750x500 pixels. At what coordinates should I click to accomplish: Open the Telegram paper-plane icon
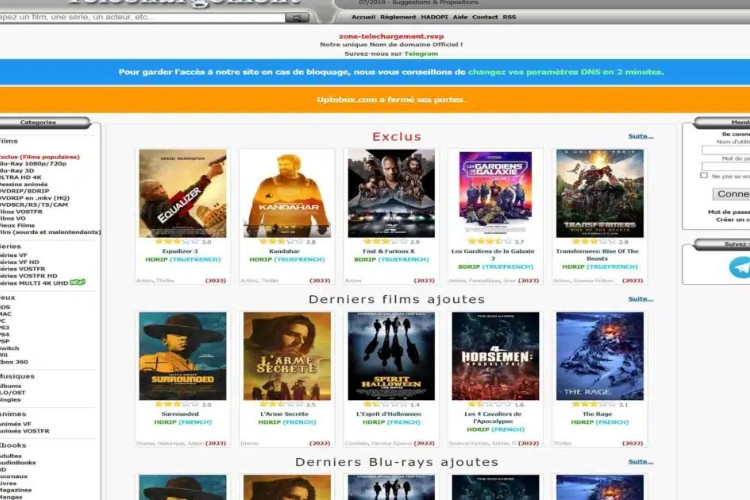740,267
